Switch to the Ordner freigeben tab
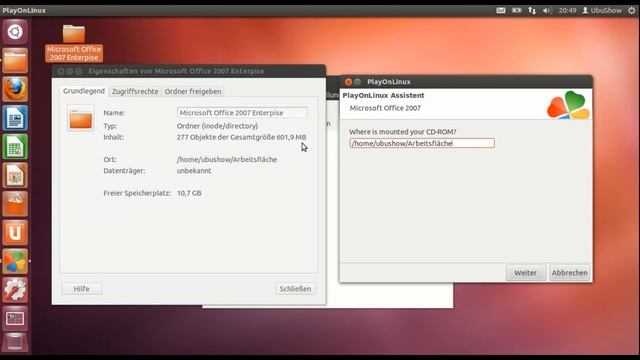This screenshot has width=640, height=360. [x=193, y=91]
